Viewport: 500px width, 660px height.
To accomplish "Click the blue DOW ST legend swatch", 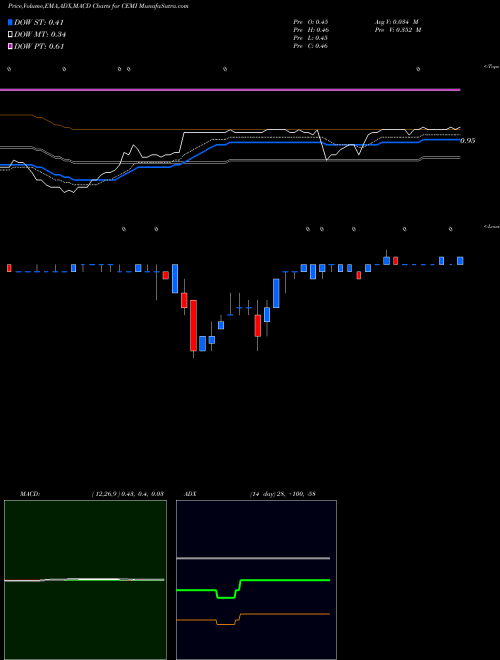I will [x=10, y=23].
